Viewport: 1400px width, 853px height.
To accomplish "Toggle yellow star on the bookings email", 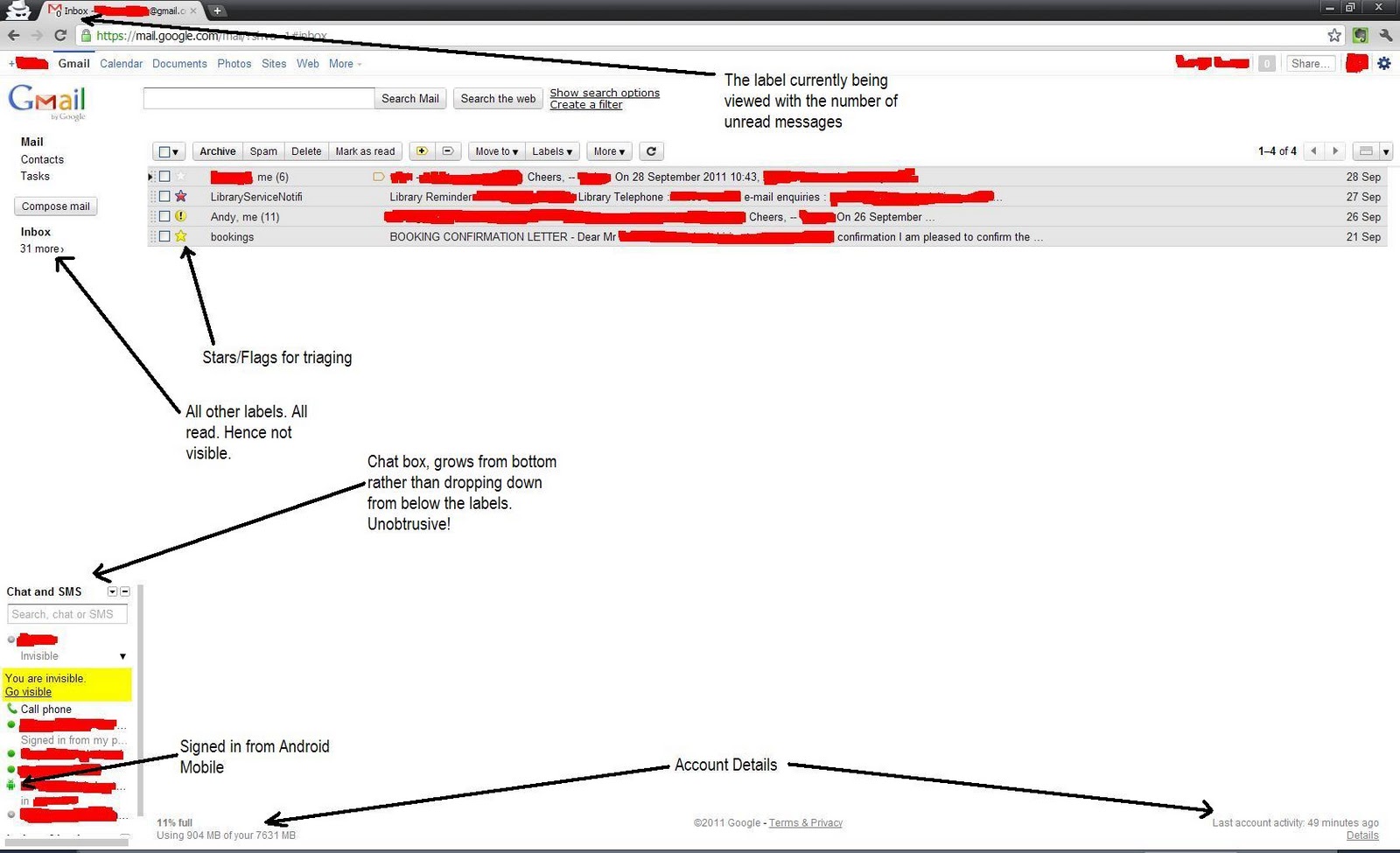I will (x=181, y=236).
